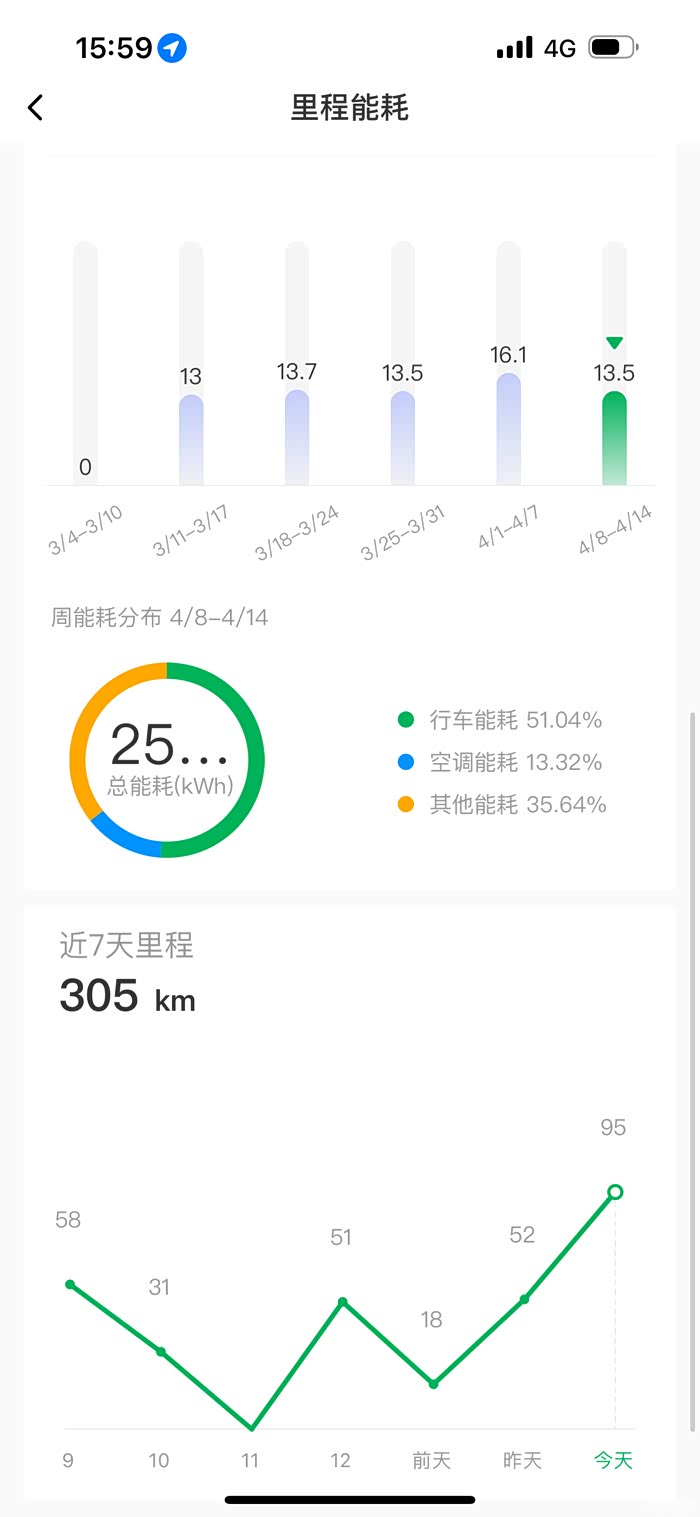Tap the 前天 label on mileage chart
The width and height of the screenshot is (700, 1517).
(431, 1461)
